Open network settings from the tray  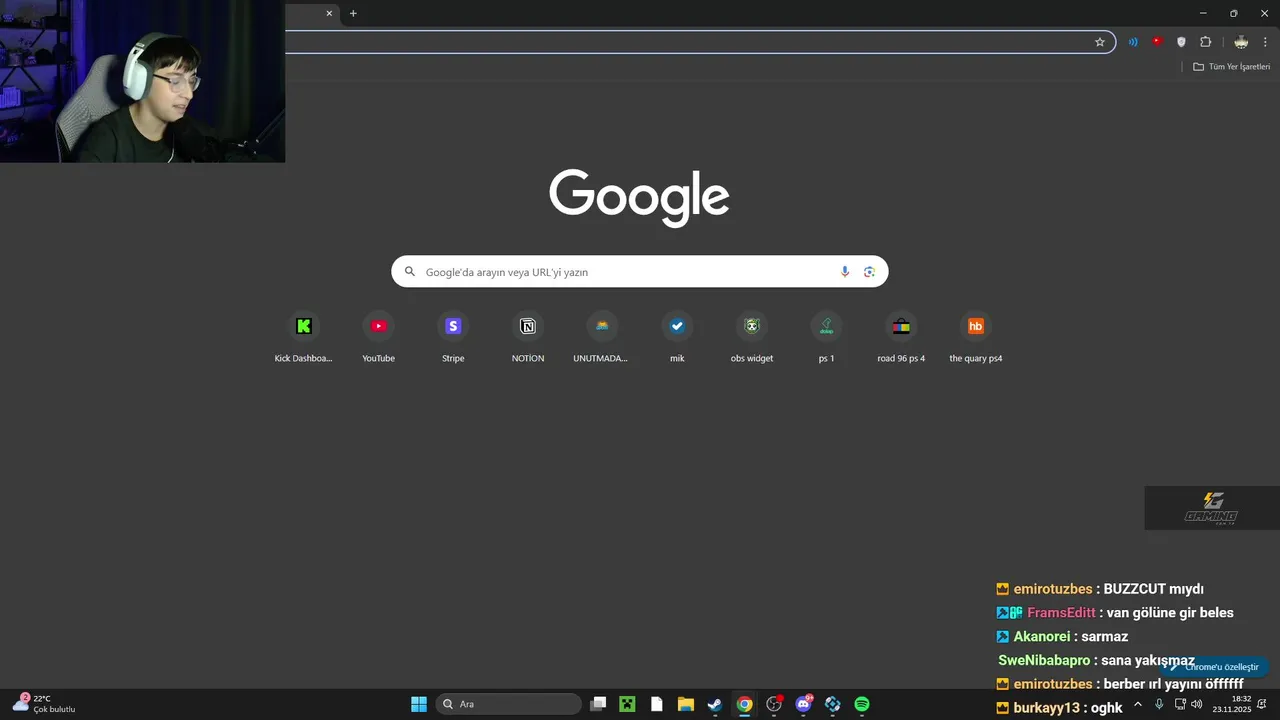(1180, 704)
